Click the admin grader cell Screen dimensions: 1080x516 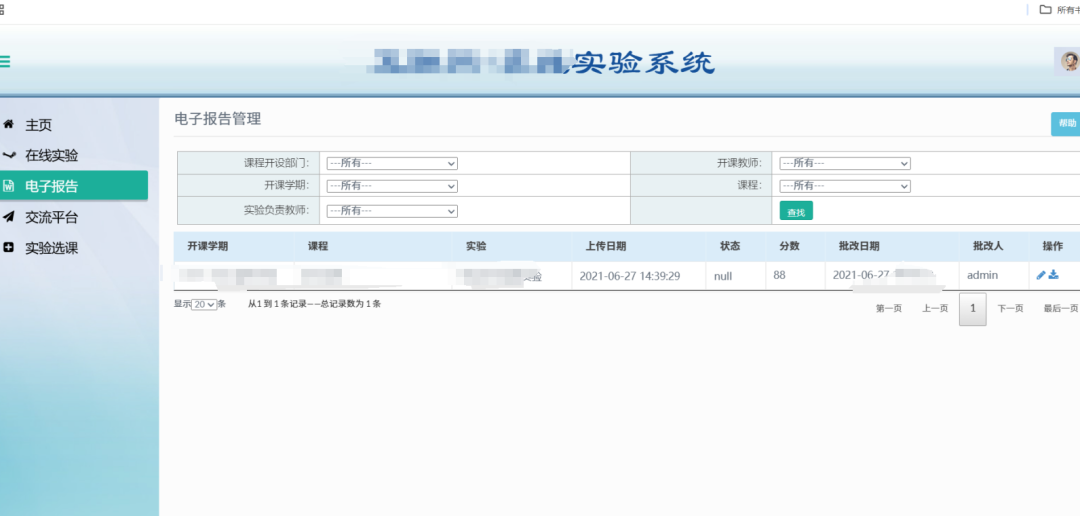982,276
